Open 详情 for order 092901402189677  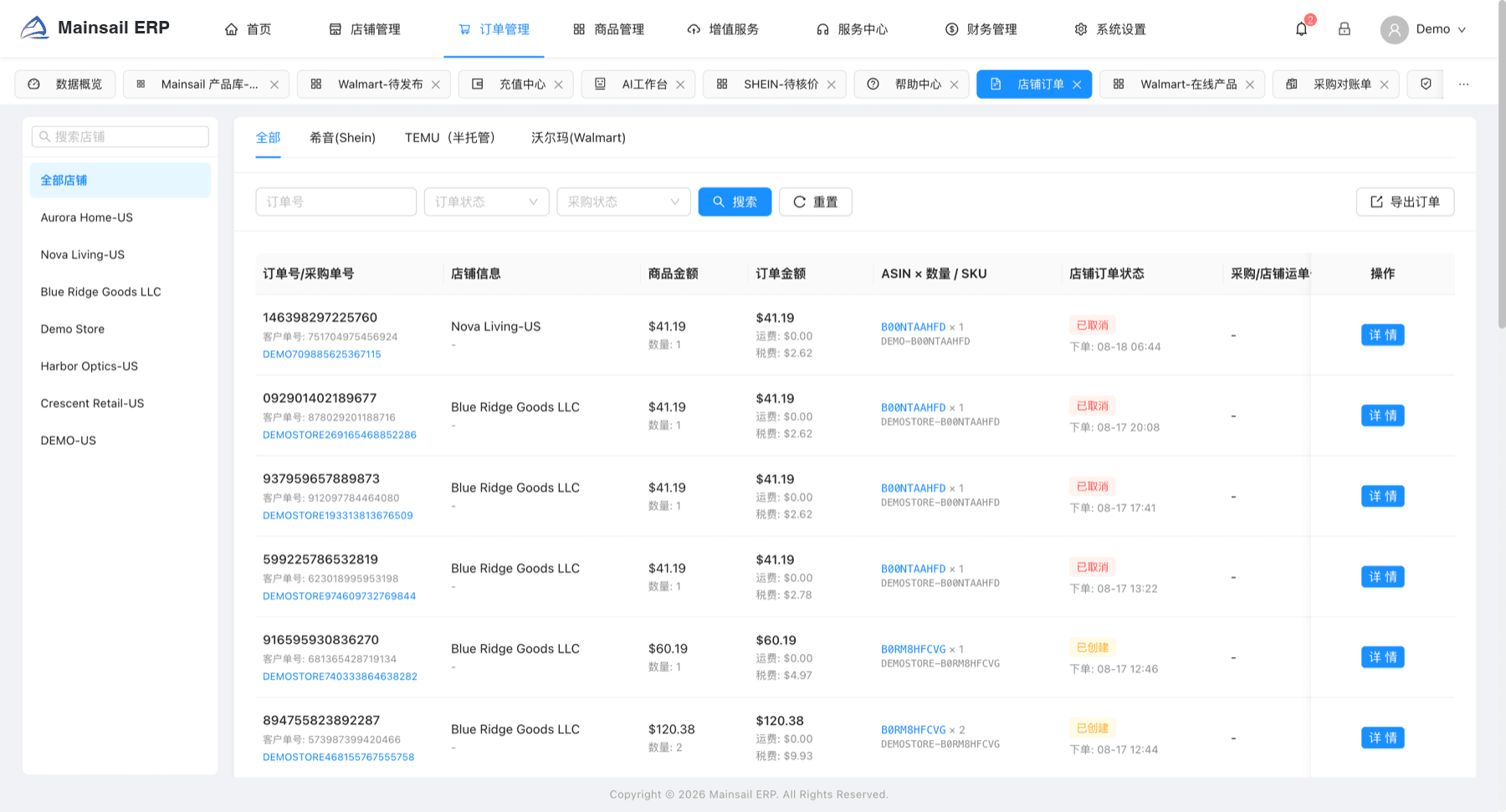1382,416
